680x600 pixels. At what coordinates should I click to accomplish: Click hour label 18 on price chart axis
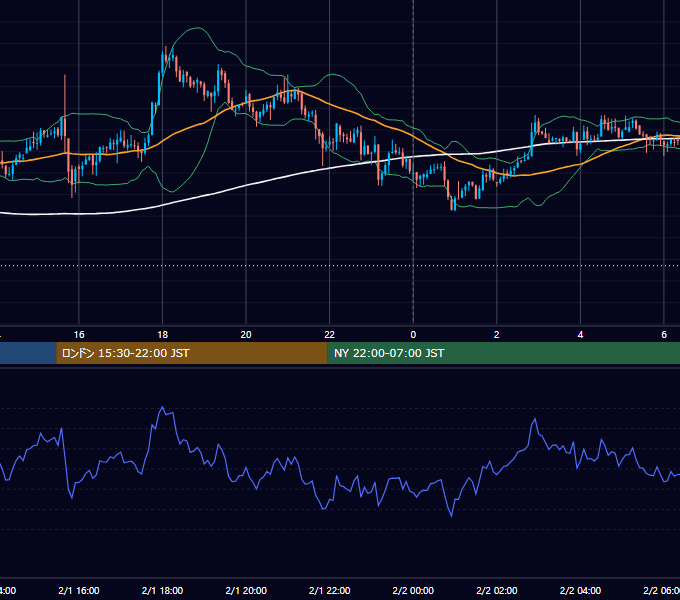click(x=163, y=335)
